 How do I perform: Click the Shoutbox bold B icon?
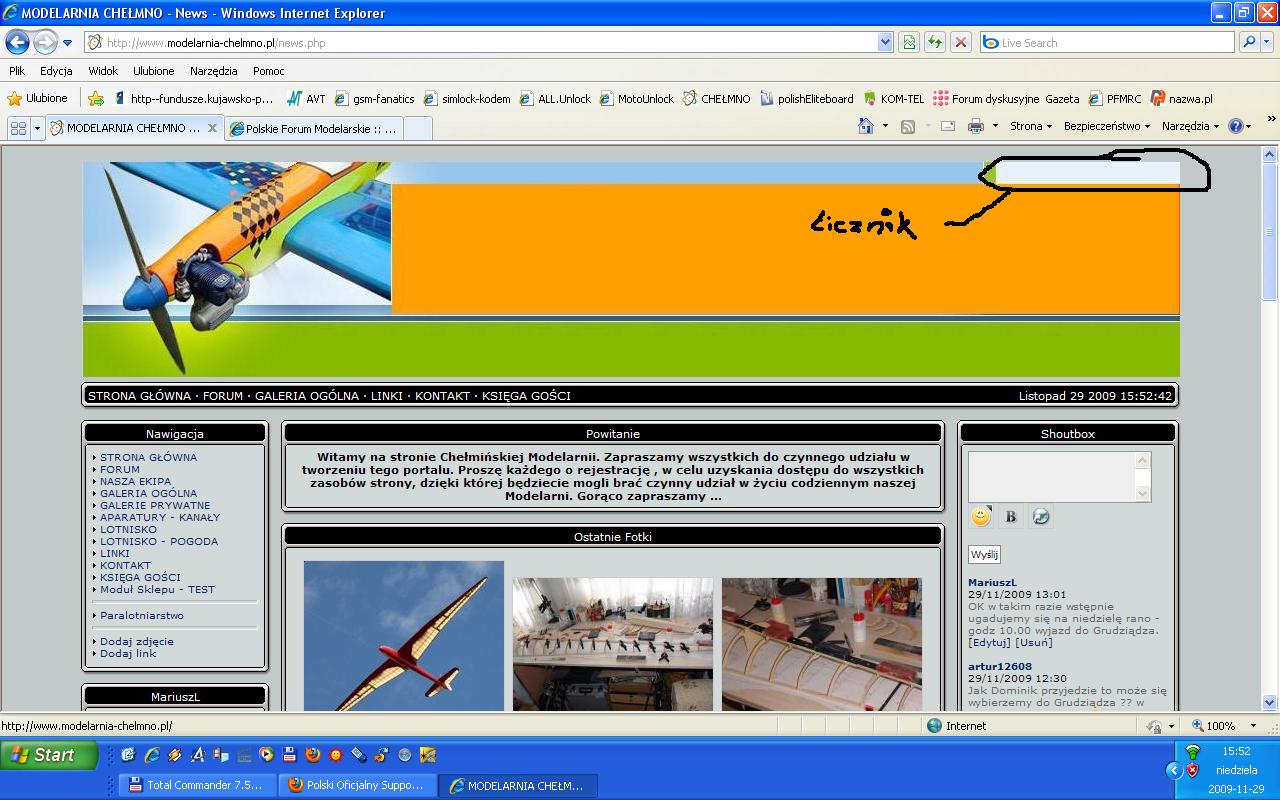(x=1011, y=516)
